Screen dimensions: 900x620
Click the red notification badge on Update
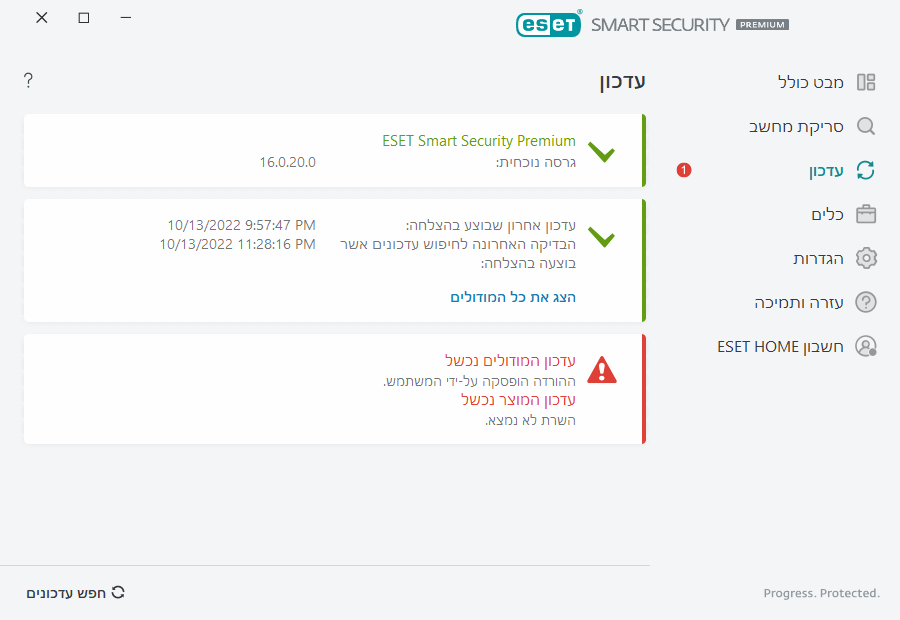(684, 170)
